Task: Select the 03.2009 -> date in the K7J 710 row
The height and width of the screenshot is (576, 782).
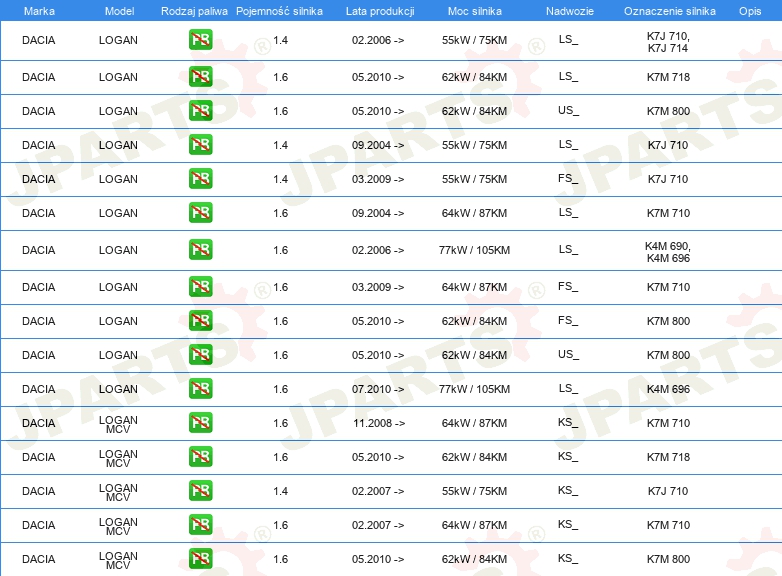Action: coord(378,179)
